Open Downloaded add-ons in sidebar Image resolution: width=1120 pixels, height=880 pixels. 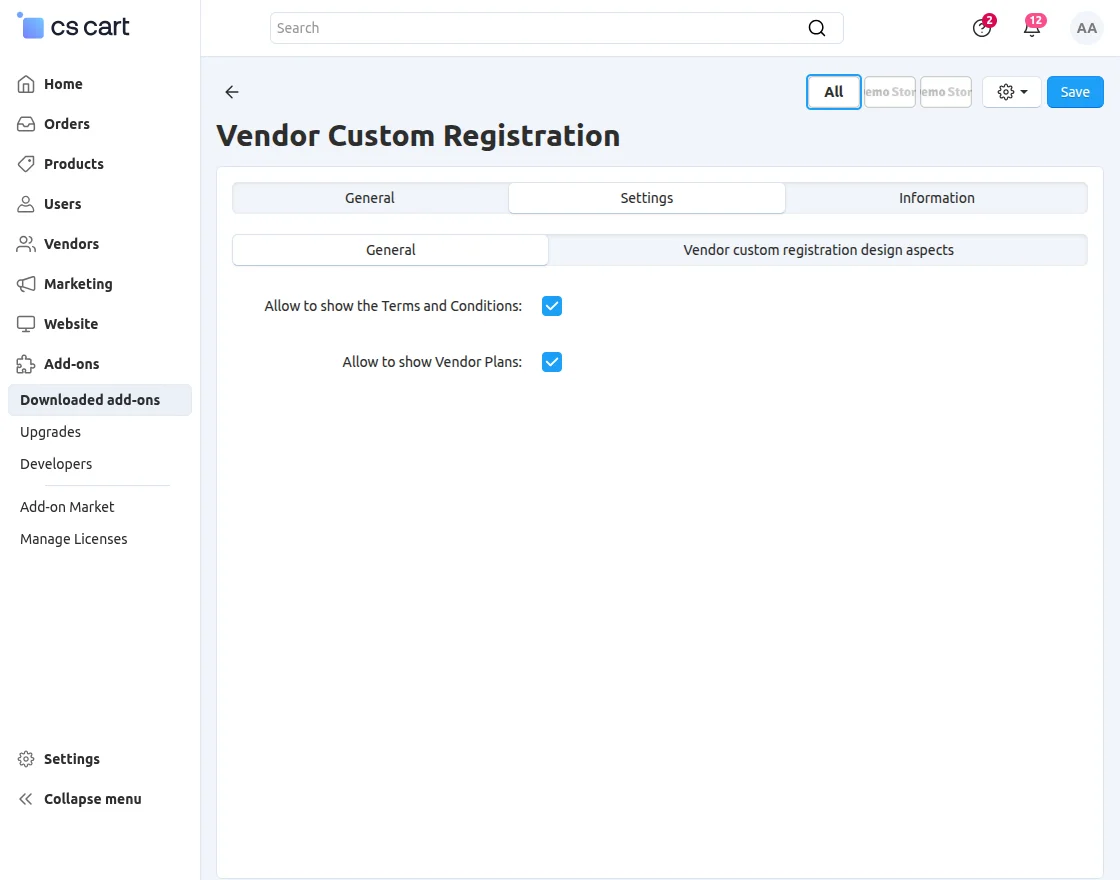click(x=100, y=400)
